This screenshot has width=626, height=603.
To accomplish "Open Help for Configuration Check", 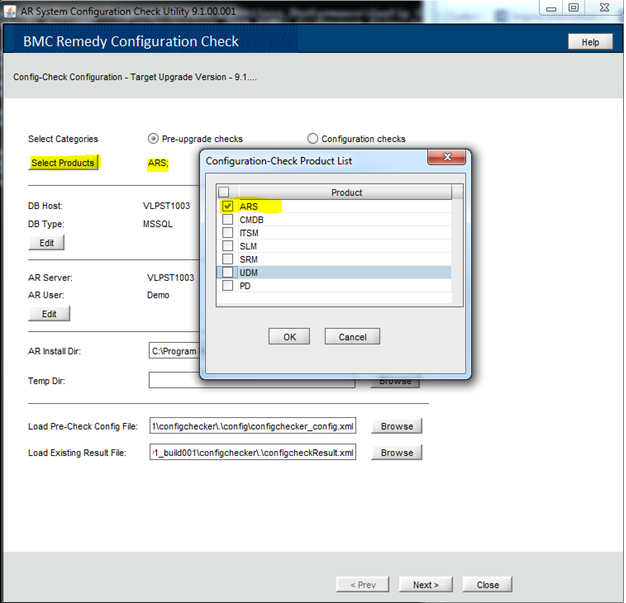I will (x=590, y=42).
